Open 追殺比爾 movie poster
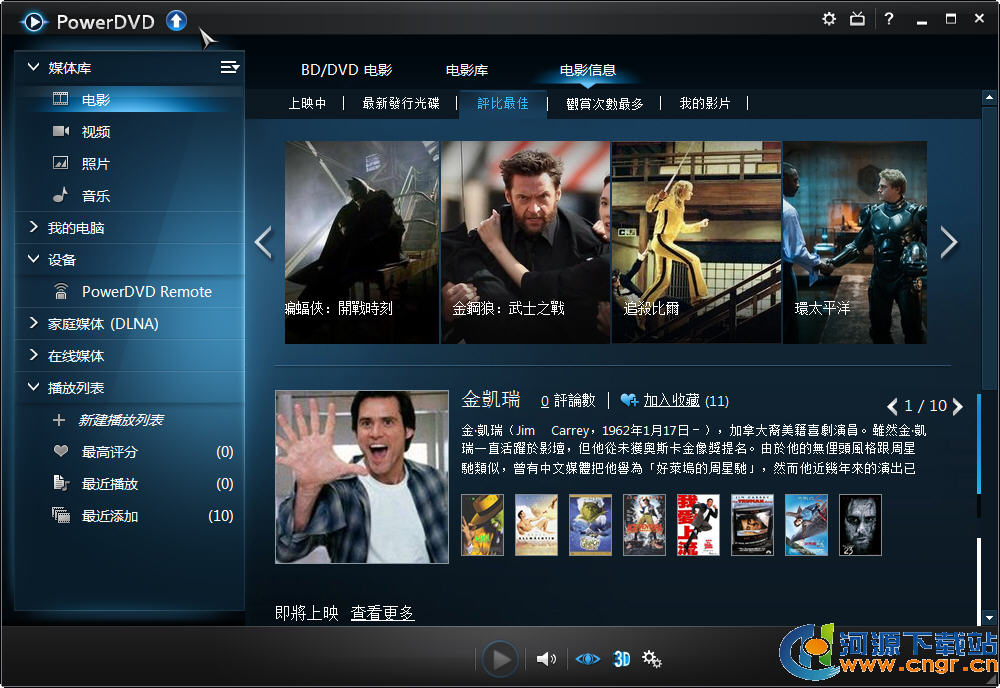This screenshot has width=1000, height=688. [696, 242]
